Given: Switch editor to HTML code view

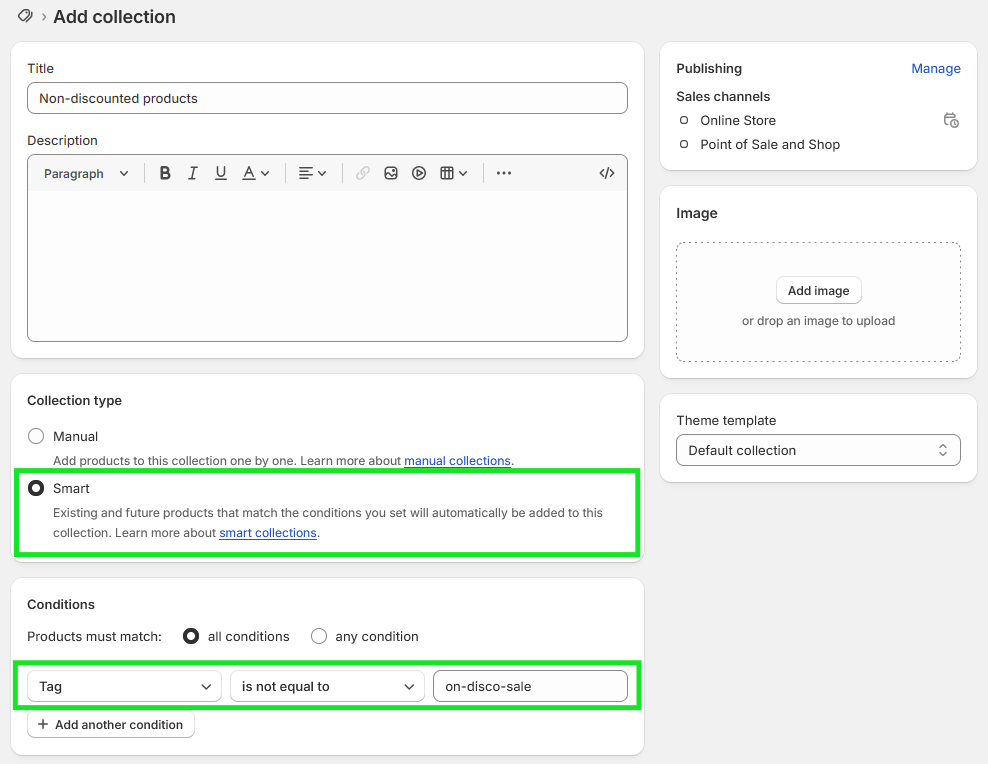Looking at the screenshot, I should 607,173.
